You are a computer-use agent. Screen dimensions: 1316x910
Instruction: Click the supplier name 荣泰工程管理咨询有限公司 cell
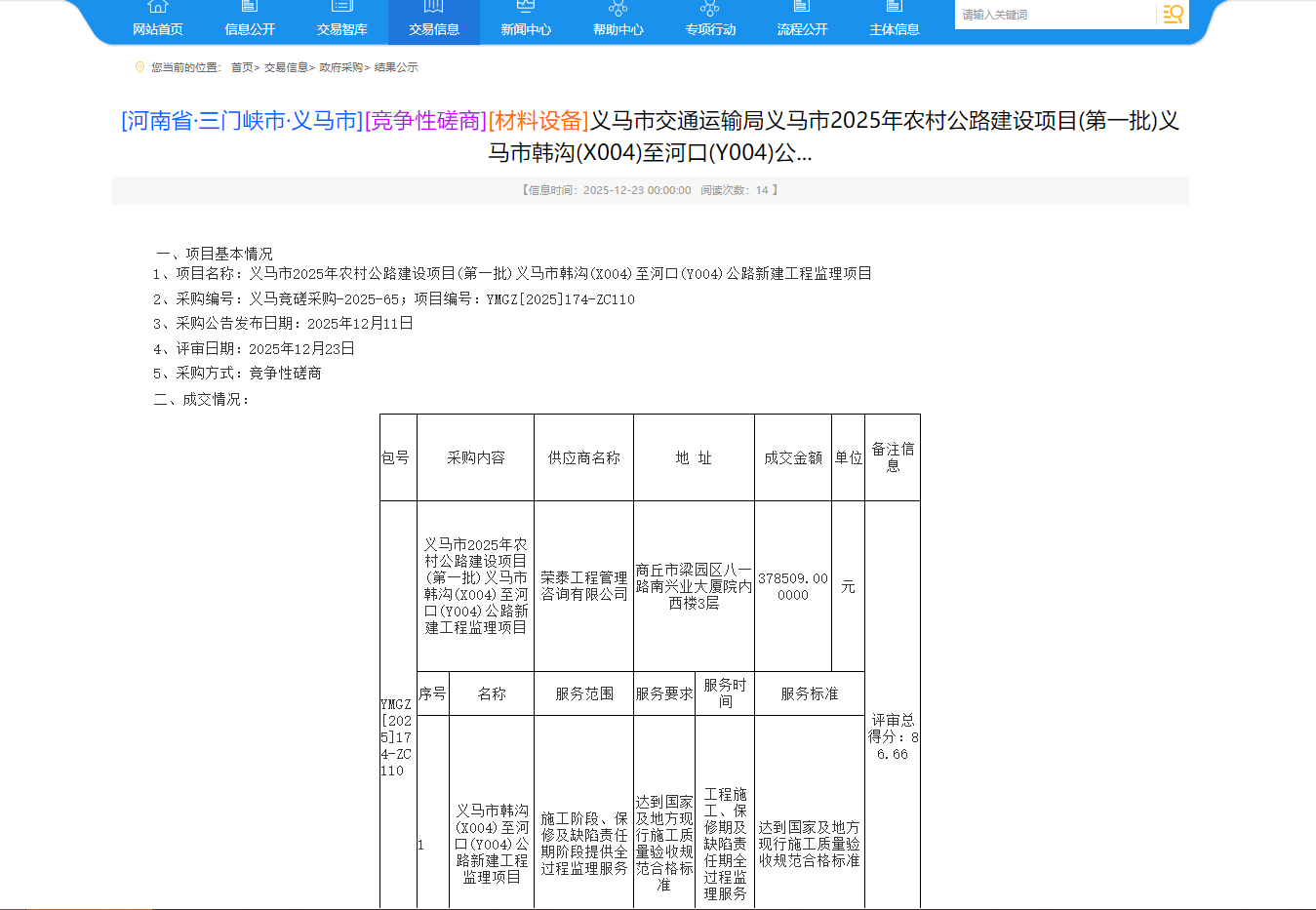[x=583, y=586]
